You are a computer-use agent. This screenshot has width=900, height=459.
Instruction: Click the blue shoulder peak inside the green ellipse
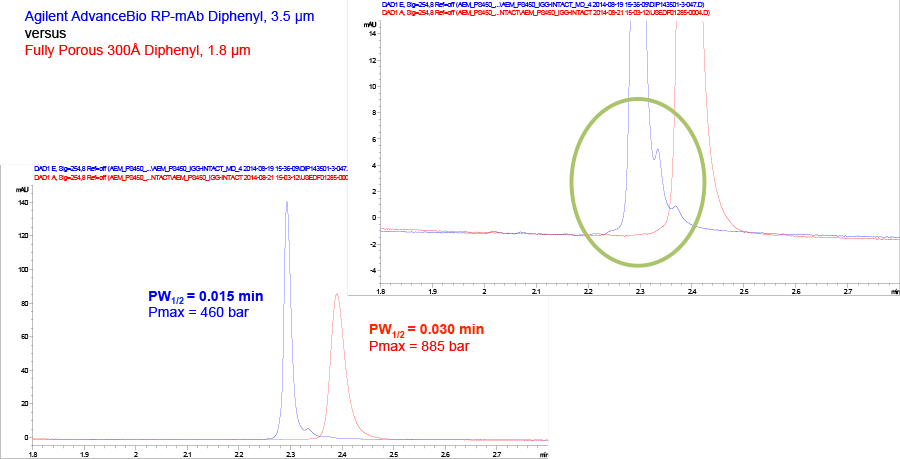point(657,152)
